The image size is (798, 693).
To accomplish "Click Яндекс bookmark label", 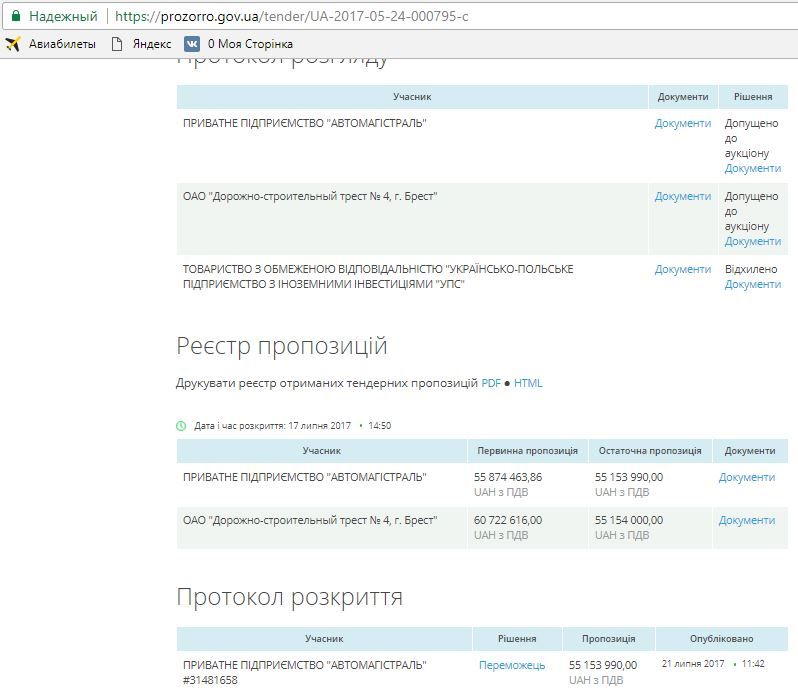I will [x=152, y=44].
